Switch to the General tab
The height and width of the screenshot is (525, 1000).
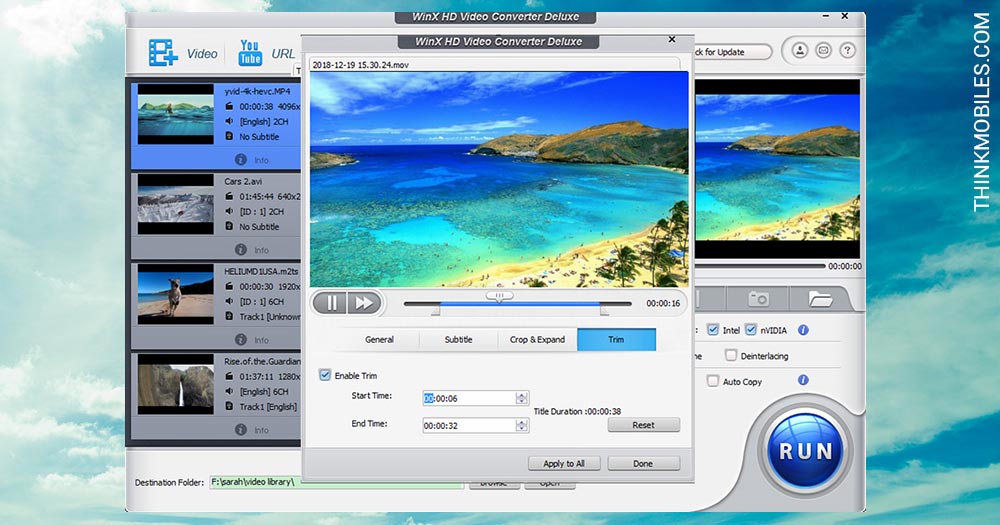(x=379, y=339)
